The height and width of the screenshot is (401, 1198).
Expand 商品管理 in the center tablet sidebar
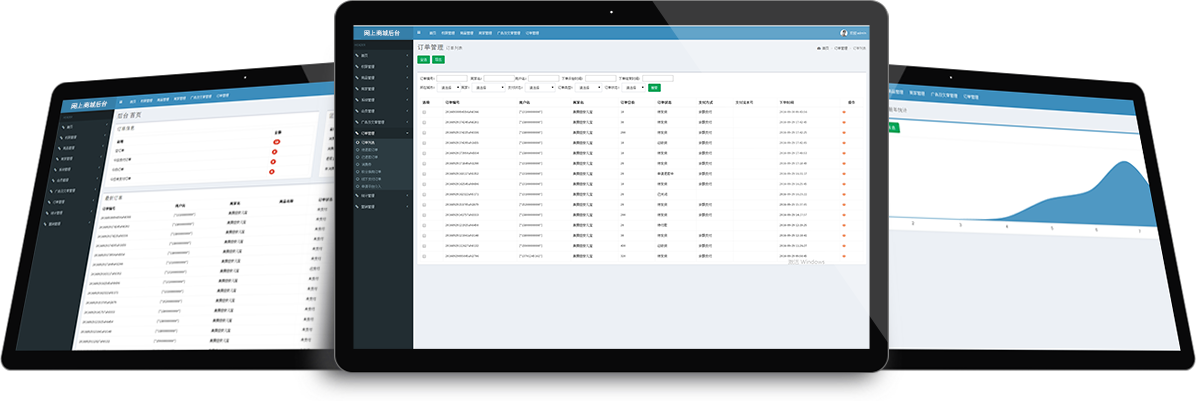(x=383, y=77)
